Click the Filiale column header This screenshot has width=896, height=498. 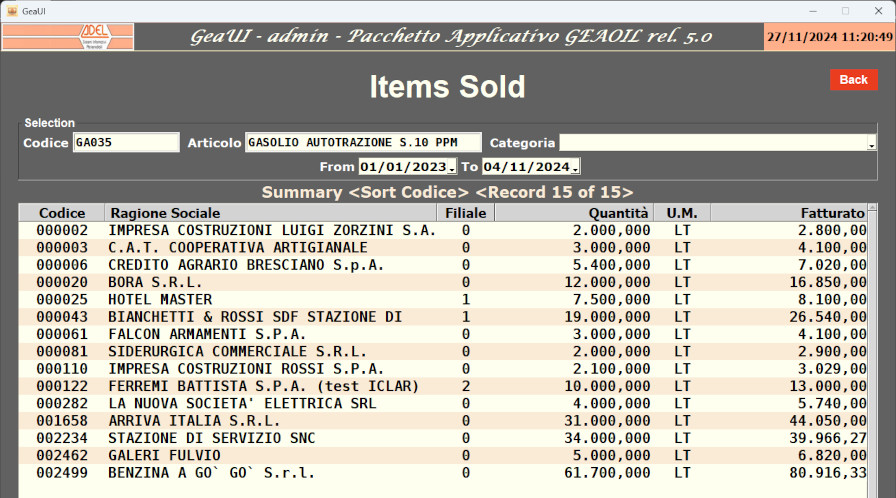[x=466, y=213]
